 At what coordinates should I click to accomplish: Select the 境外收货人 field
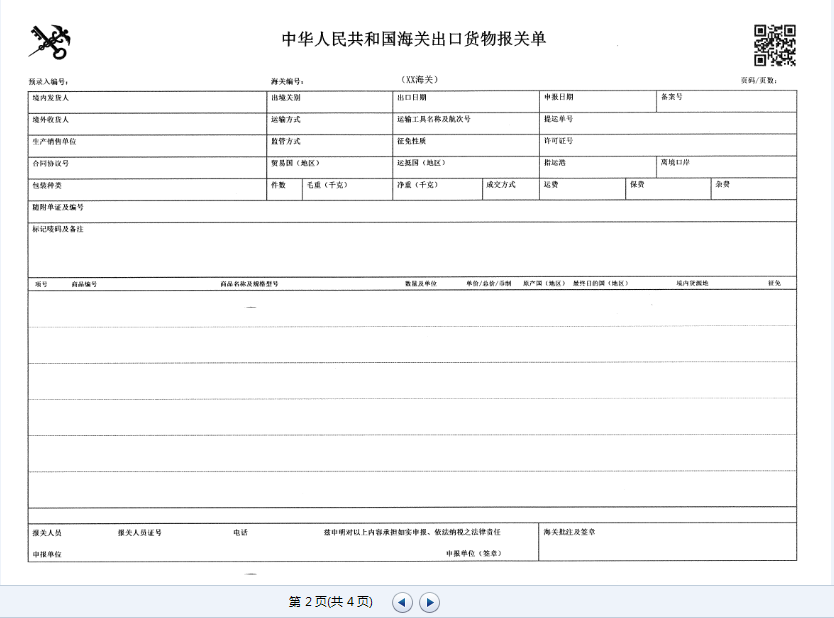[140, 122]
